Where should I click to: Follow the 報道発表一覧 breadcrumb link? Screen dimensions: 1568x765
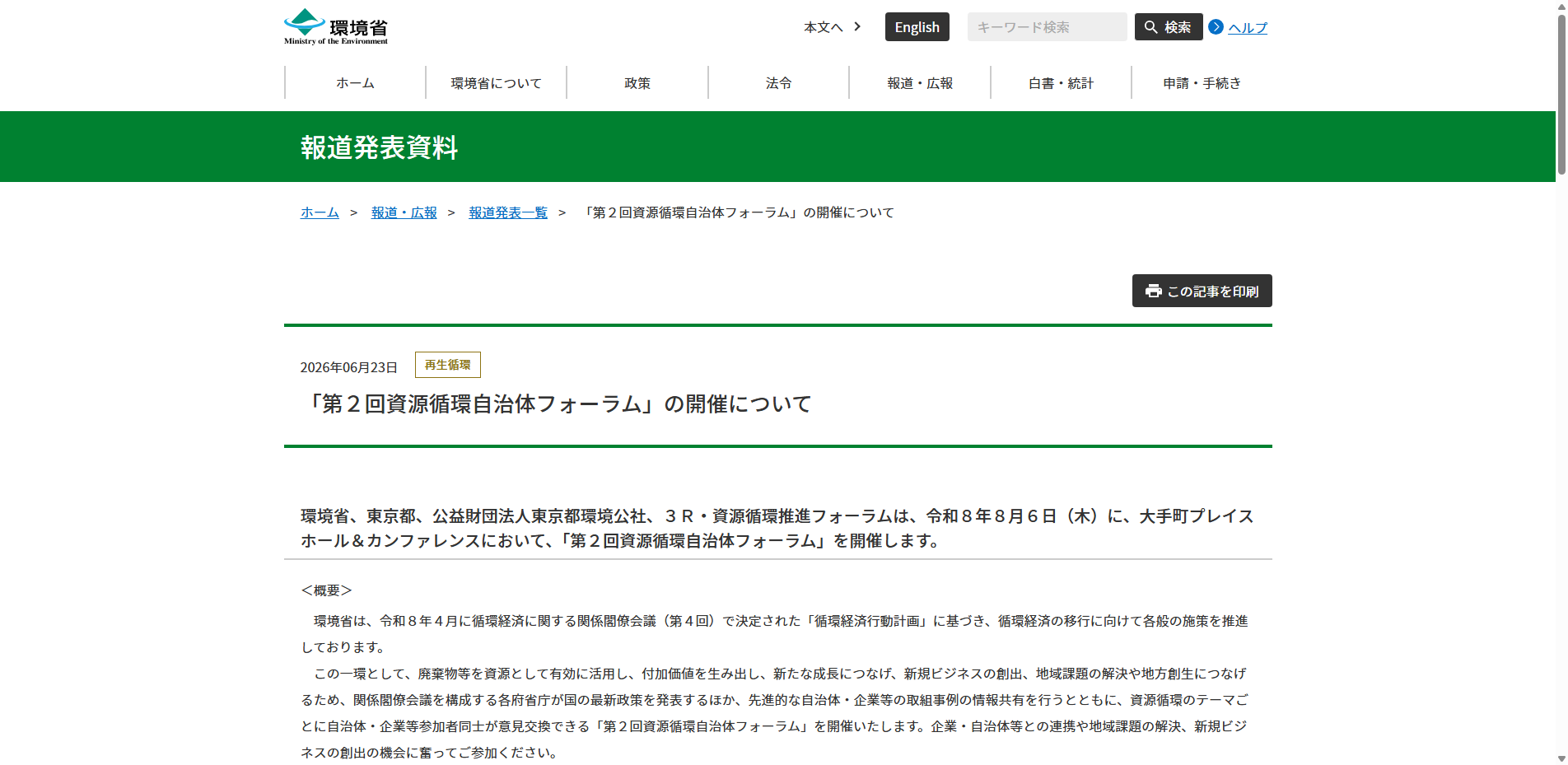click(x=508, y=212)
